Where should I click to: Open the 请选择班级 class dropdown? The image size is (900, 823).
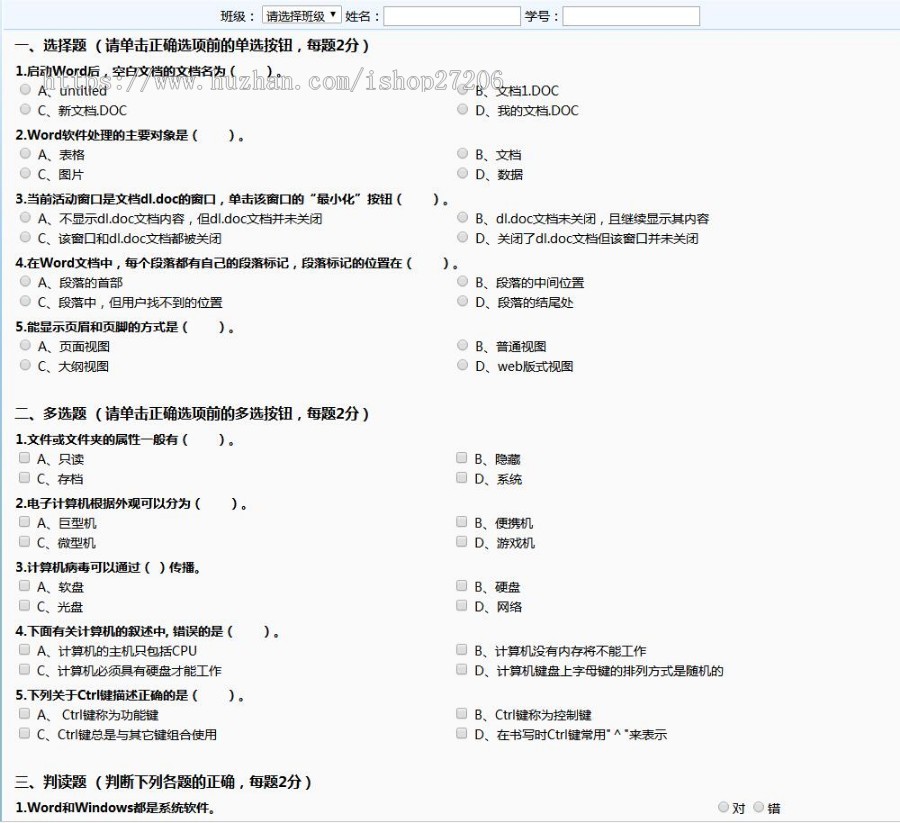click(301, 15)
